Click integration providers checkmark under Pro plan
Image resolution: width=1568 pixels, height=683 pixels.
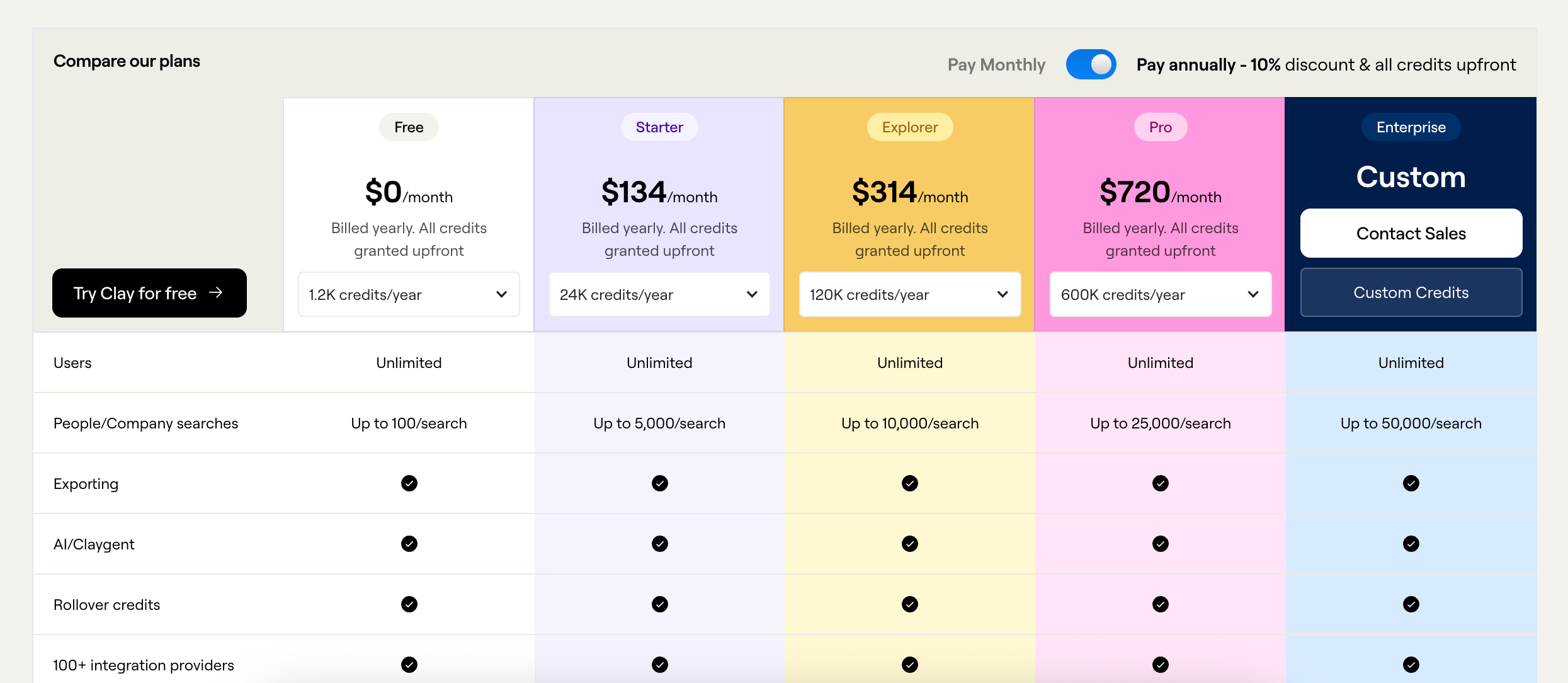[x=1161, y=665]
